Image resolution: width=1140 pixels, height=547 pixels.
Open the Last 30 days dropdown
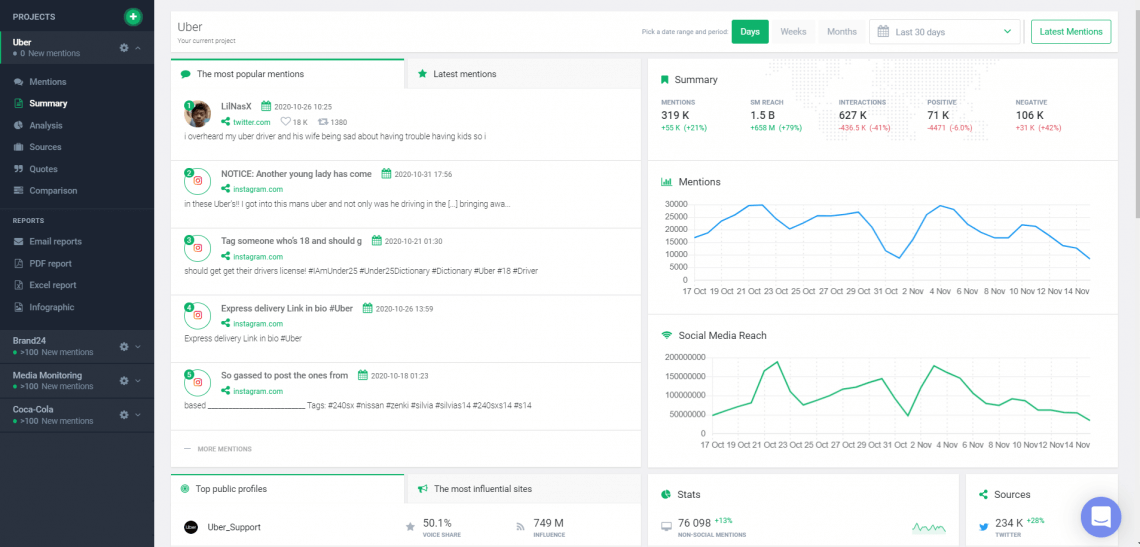click(x=945, y=32)
